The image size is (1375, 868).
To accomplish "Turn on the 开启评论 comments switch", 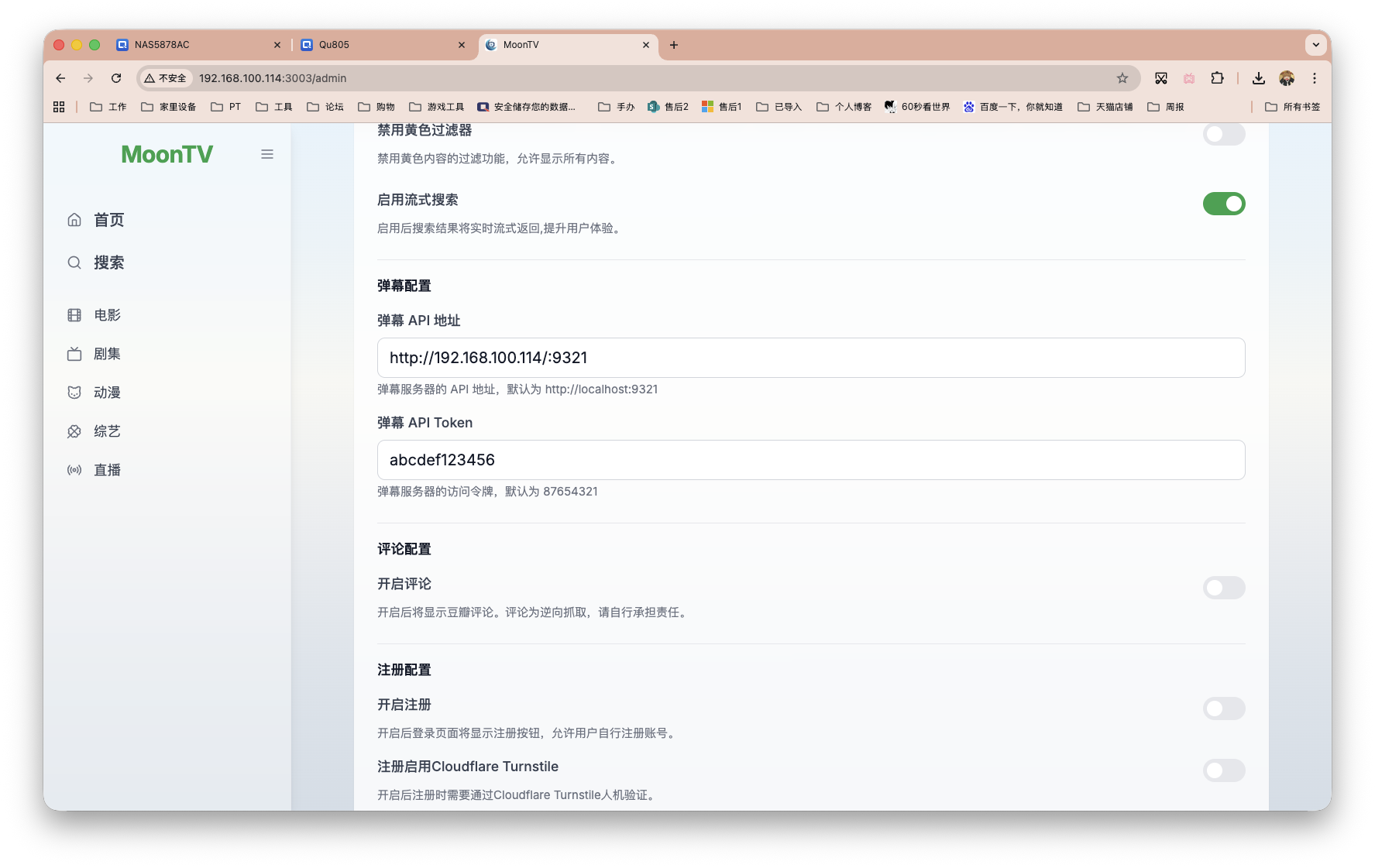I will point(1224,588).
